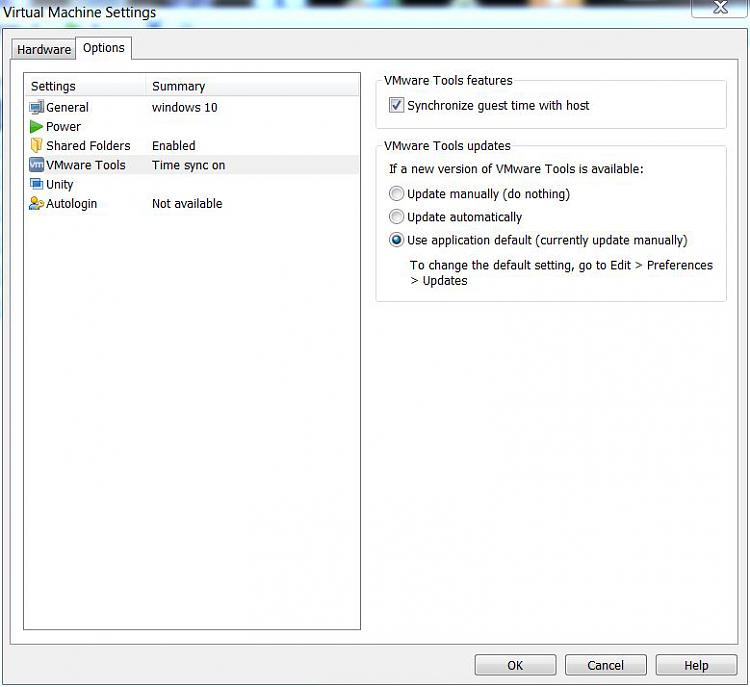Viewport: 750px width, 687px height.
Task: Click the Unity windows icon
Action: 36,184
